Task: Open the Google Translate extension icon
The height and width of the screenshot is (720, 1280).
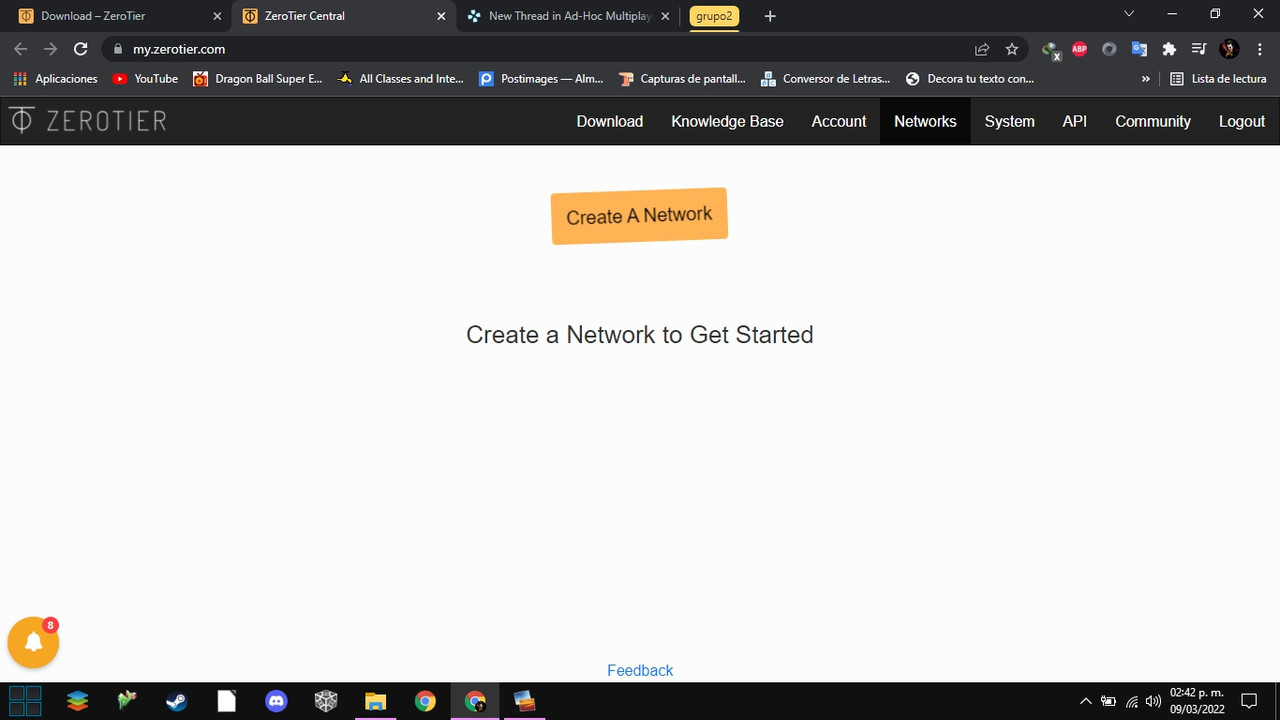Action: 1139,49
